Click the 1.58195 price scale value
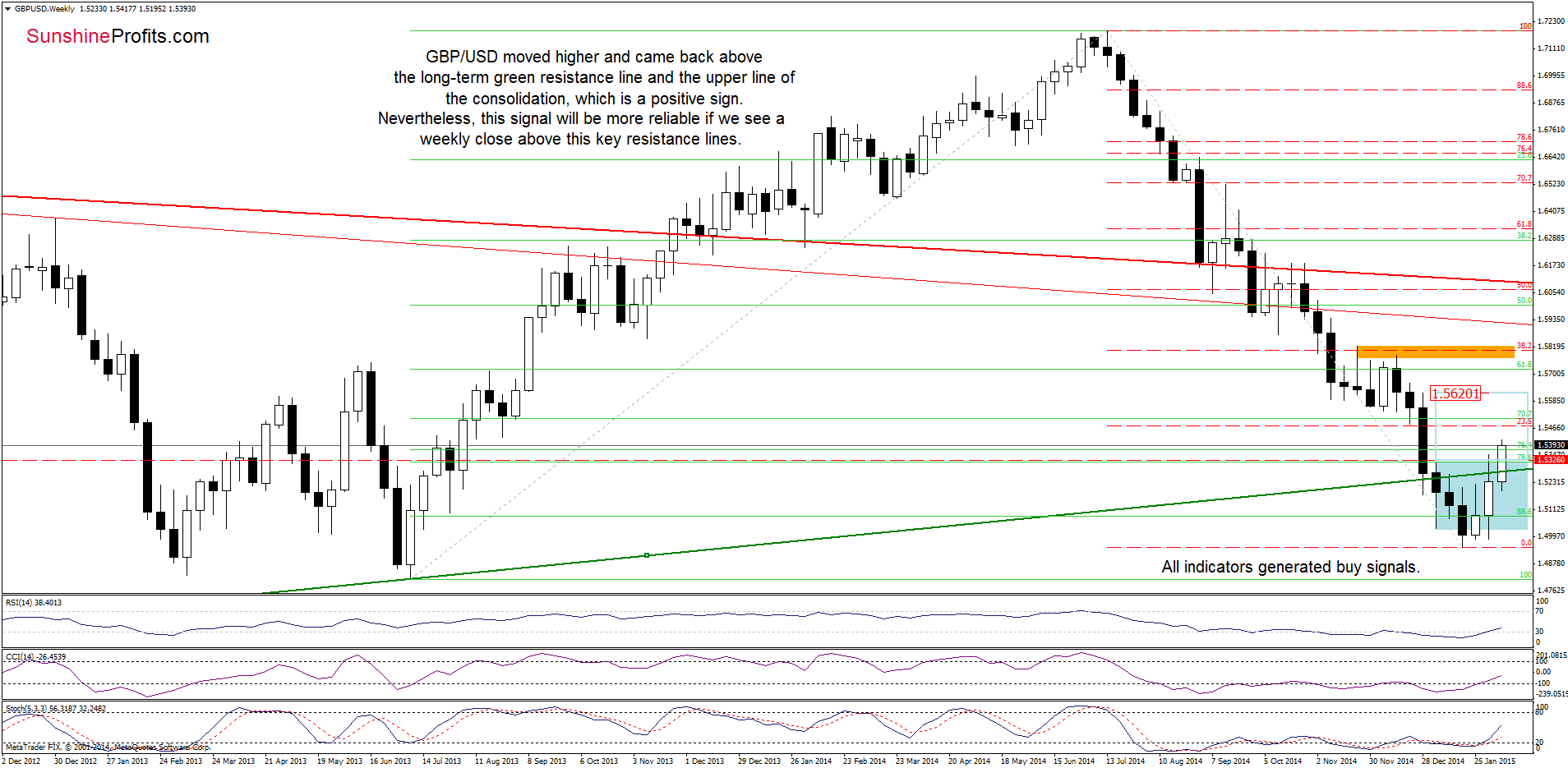Image resolution: width=1568 pixels, height=768 pixels. pyautogui.click(x=1551, y=346)
